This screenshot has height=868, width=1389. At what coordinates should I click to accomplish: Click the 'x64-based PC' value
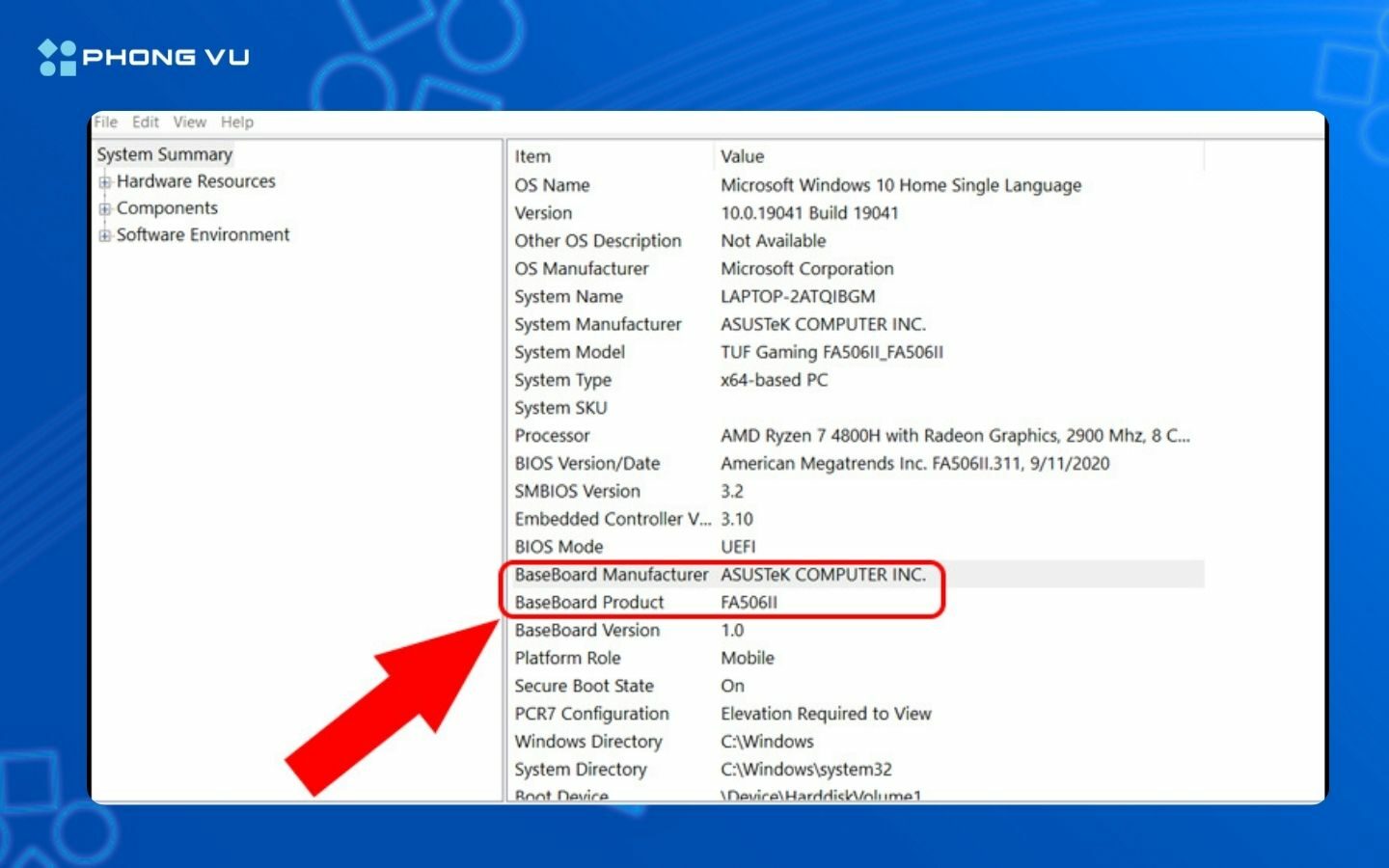click(x=774, y=381)
